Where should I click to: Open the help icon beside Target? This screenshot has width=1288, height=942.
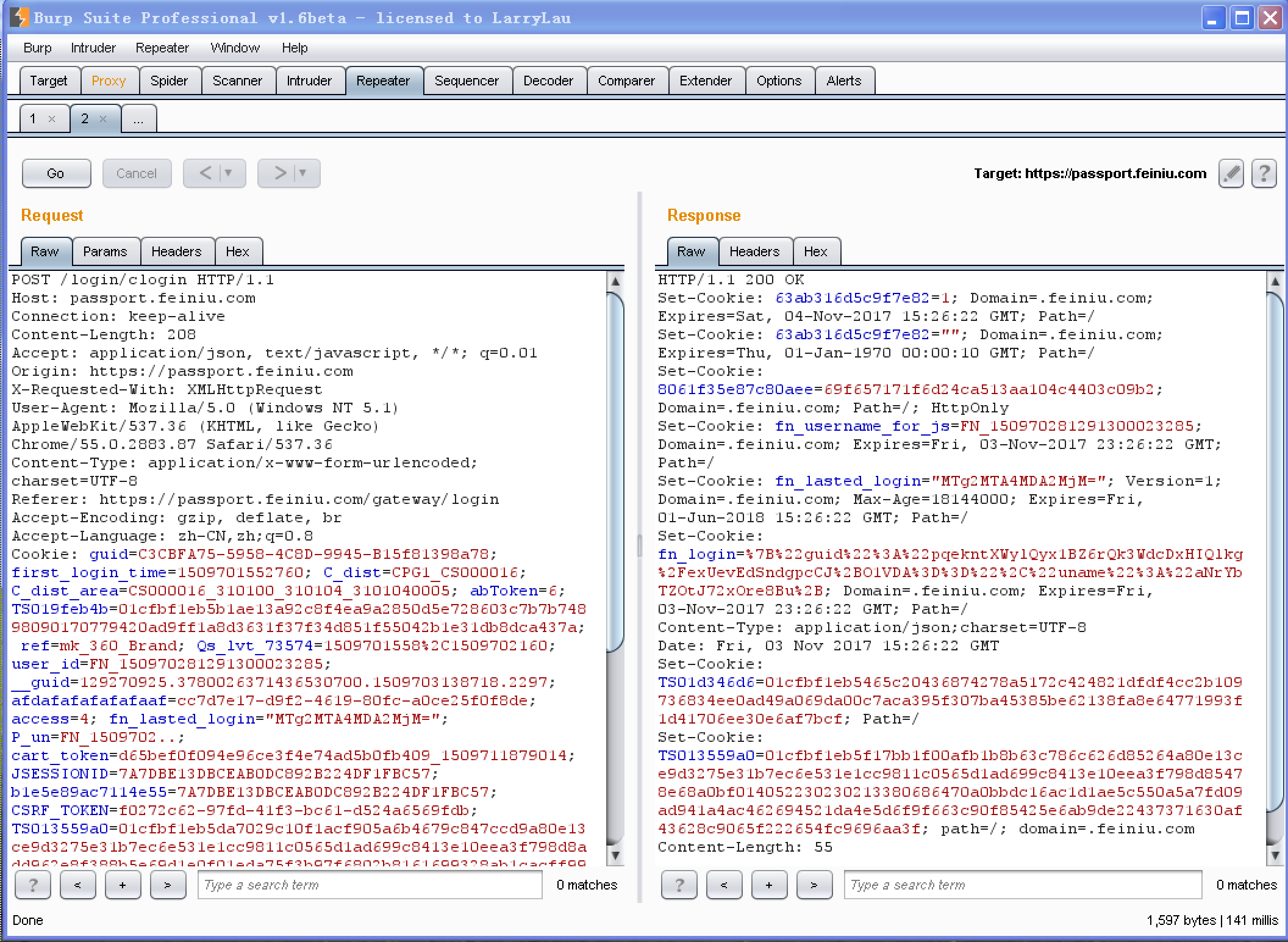coord(1264,174)
